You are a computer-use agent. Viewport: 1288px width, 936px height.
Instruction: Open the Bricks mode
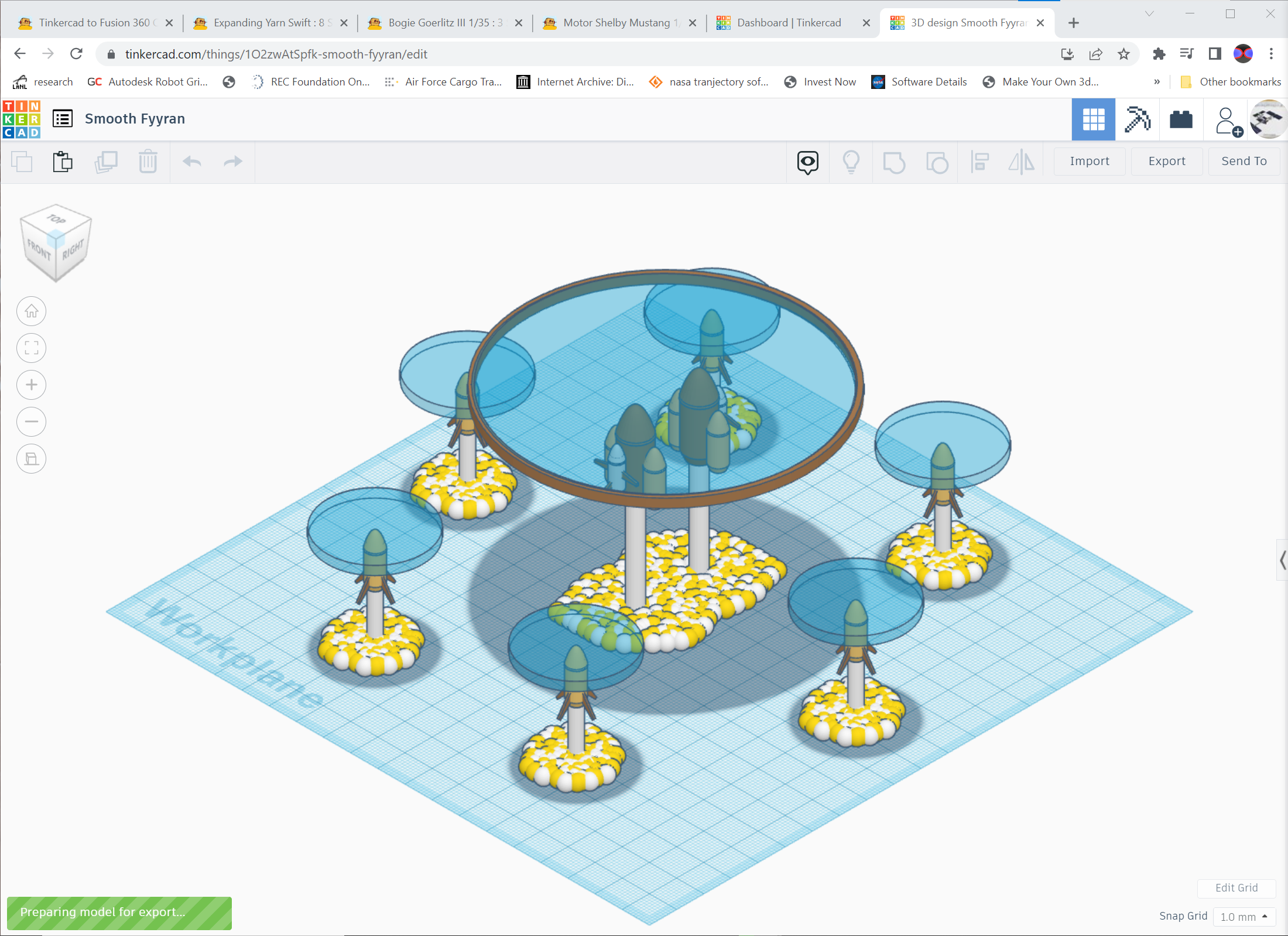coord(1181,119)
